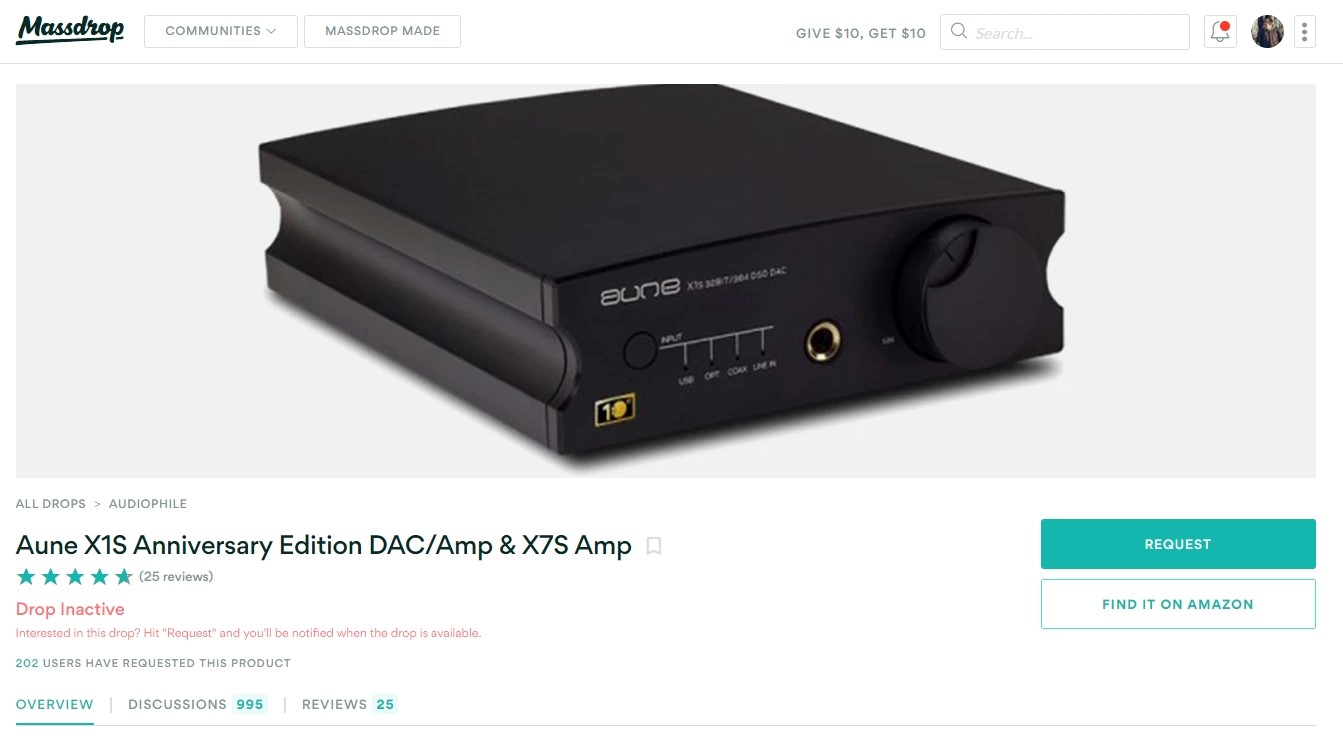Switch to the Discussions tab
Image resolution: width=1343 pixels, height=741 pixels.
click(197, 704)
